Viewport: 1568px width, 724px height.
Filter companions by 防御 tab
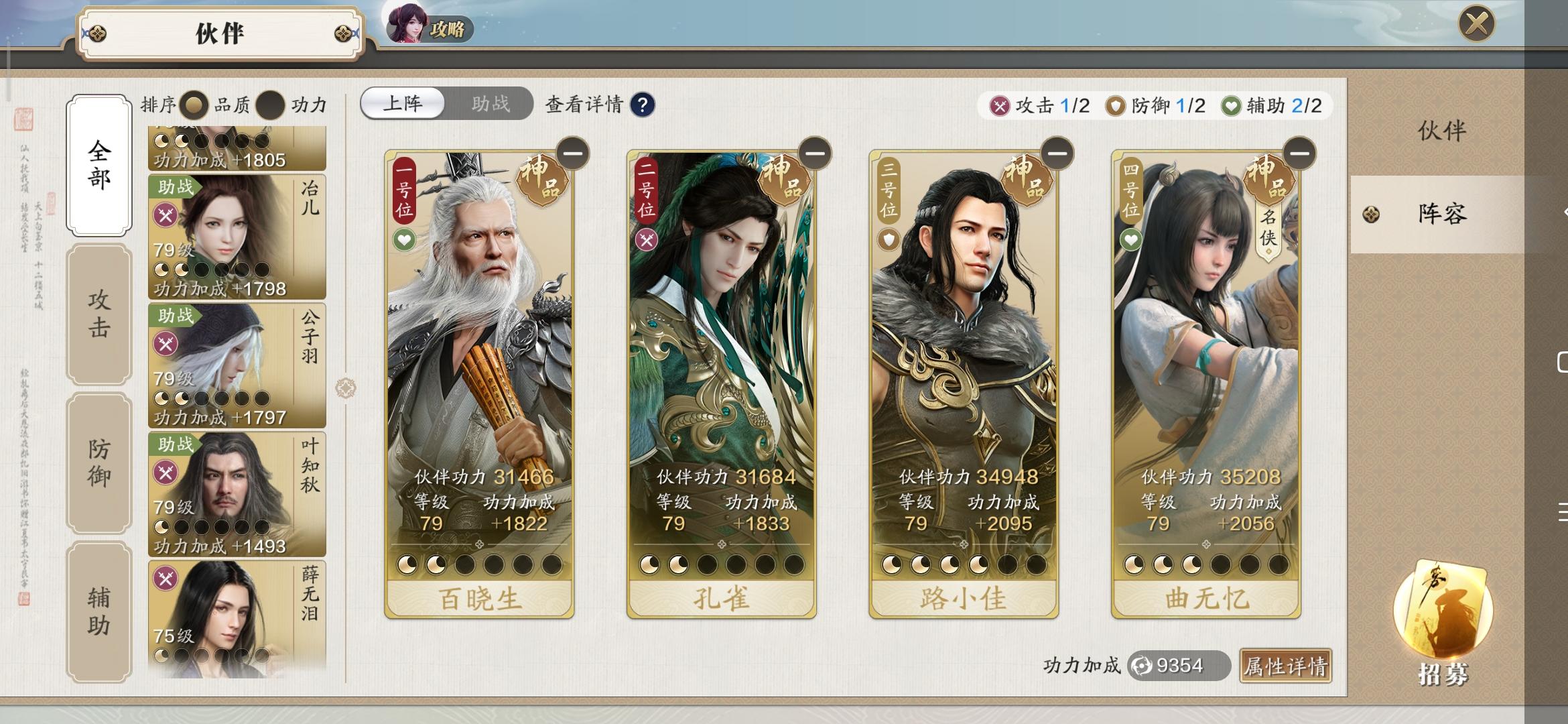point(99,463)
